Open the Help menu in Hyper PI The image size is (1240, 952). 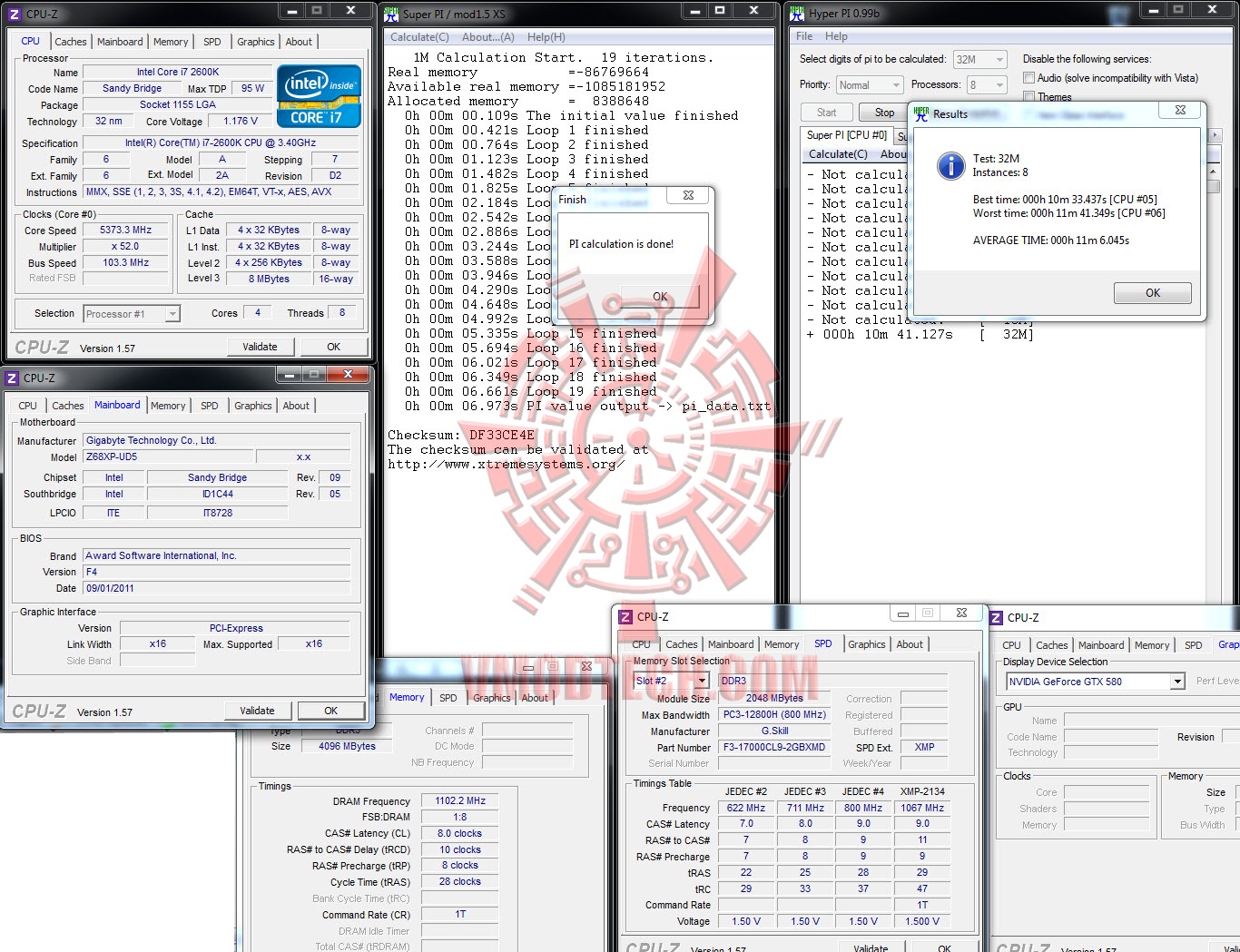click(836, 36)
